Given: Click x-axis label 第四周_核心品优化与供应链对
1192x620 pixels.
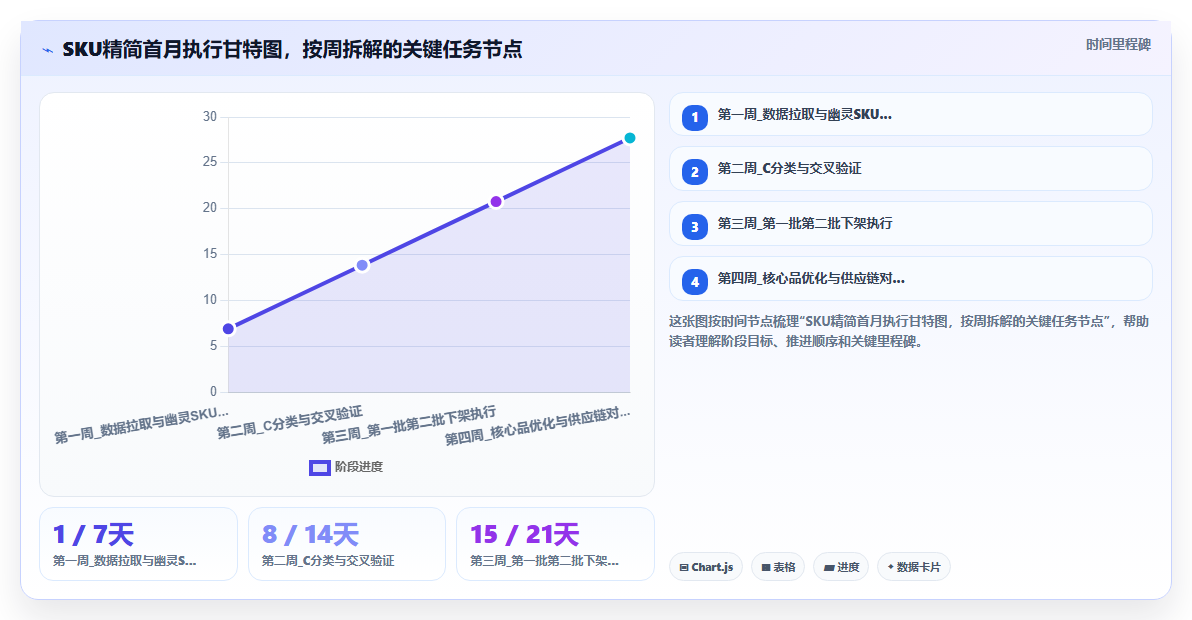Looking at the screenshot, I should tap(537, 426).
